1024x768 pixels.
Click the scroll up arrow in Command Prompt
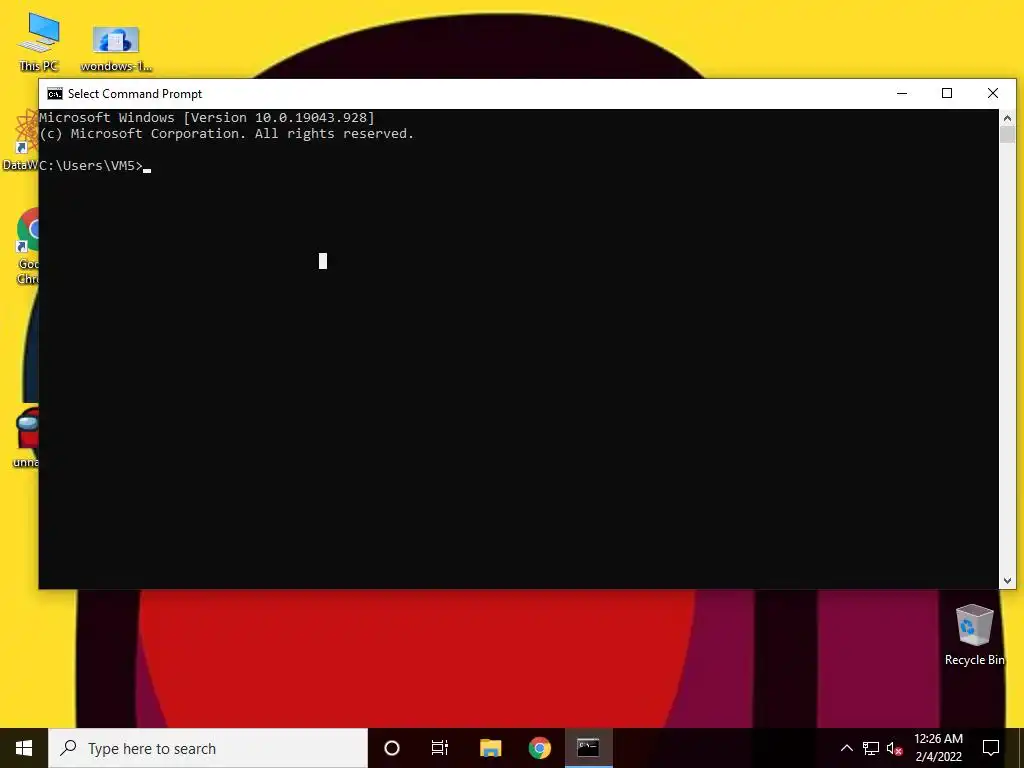click(x=1007, y=118)
